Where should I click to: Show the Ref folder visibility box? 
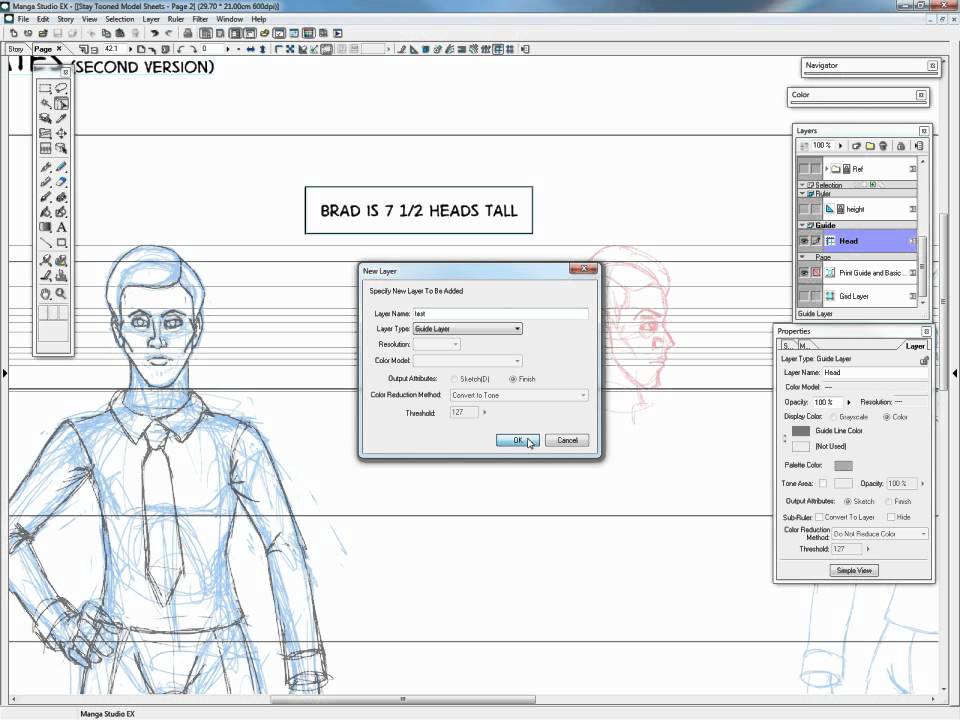(x=804, y=168)
